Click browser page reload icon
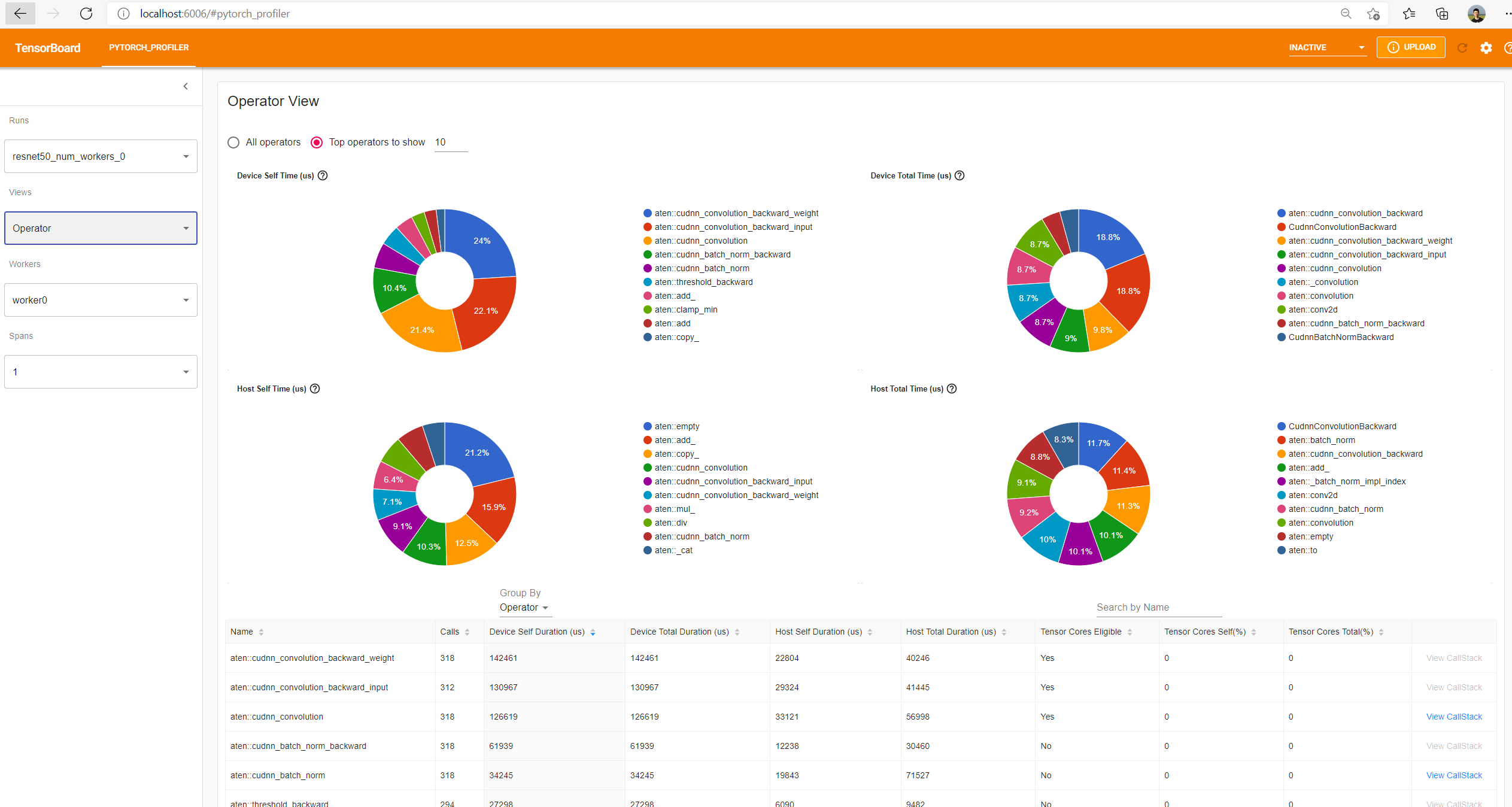 [86, 13]
